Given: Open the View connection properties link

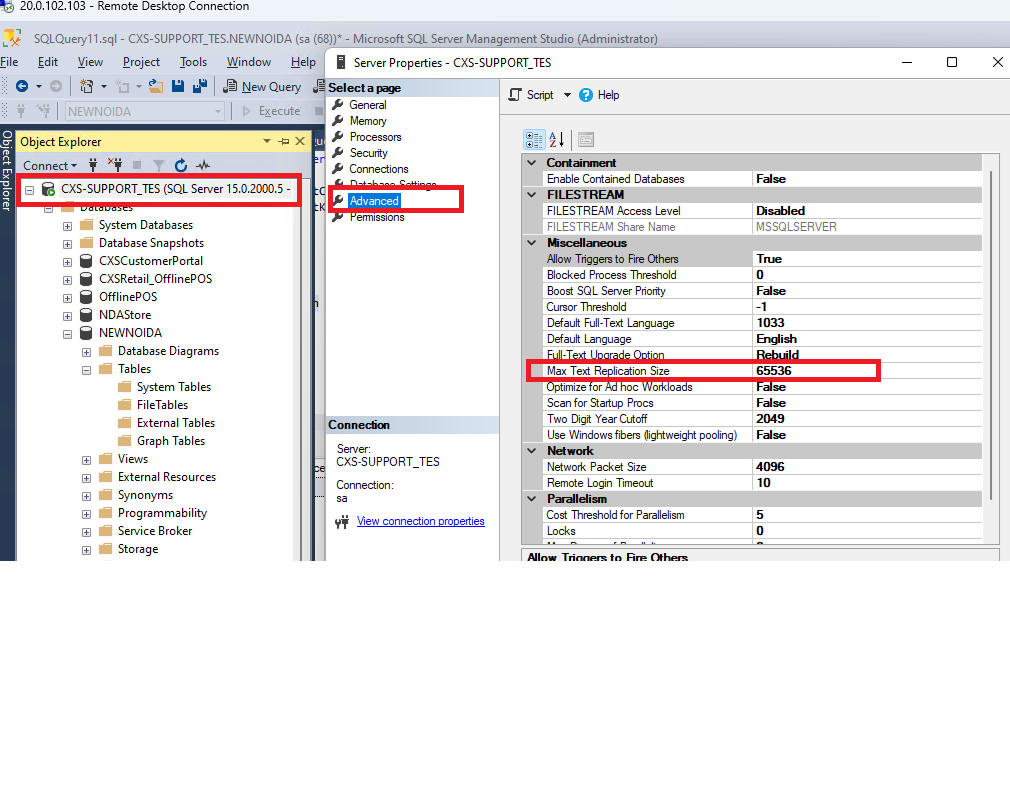Looking at the screenshot, I should coord(421,521).
